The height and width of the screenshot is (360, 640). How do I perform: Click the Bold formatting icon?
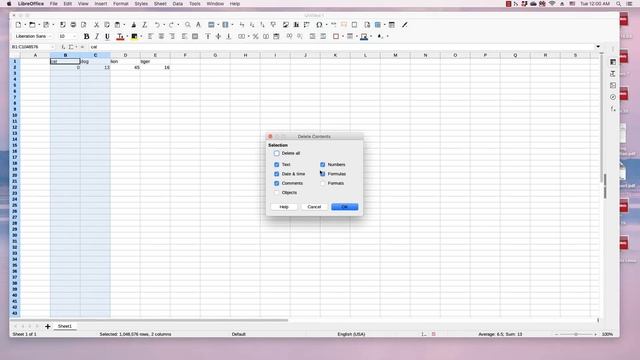click(x=87, y=36)
